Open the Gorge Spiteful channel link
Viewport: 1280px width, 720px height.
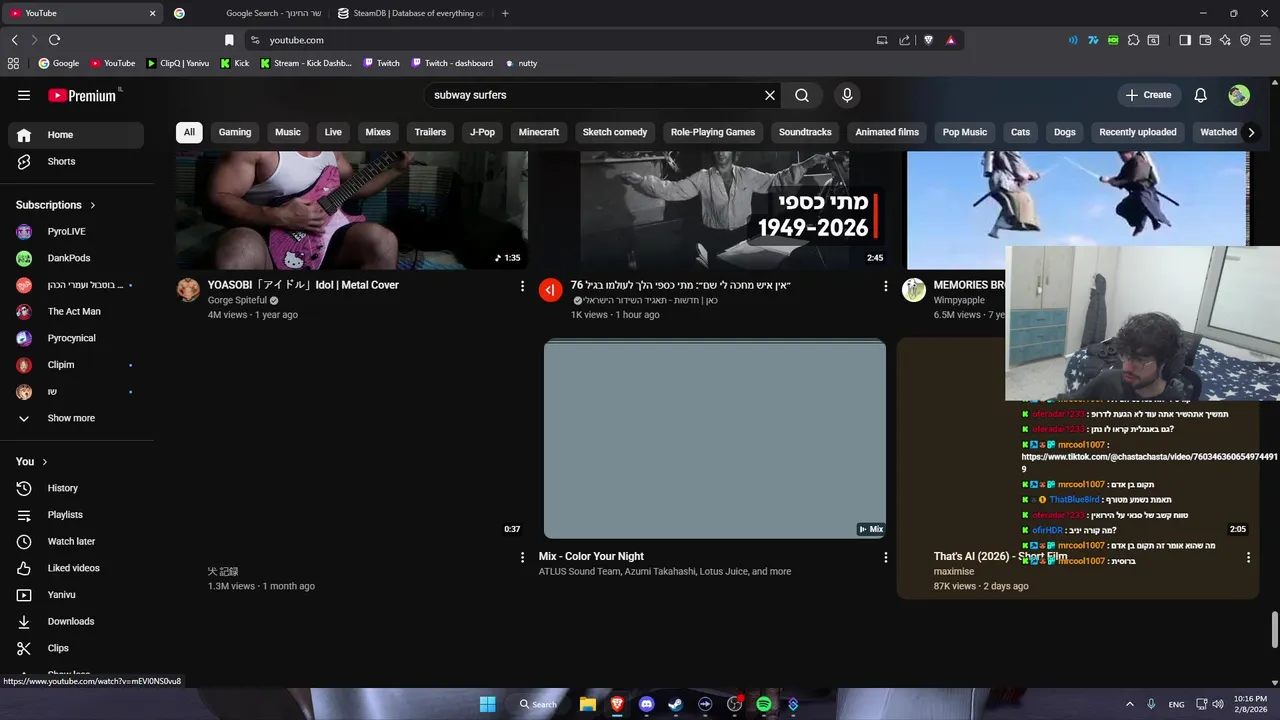tap(237, 300)
